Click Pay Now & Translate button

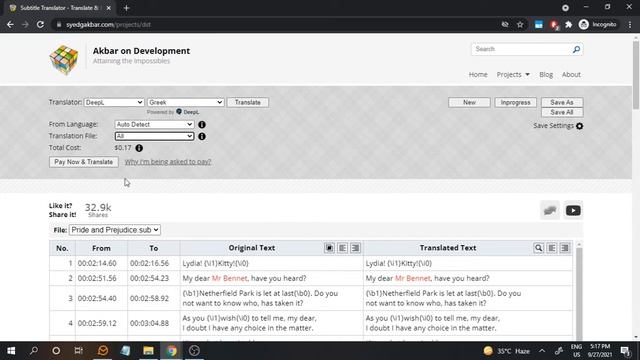click(x=84, y=162)
